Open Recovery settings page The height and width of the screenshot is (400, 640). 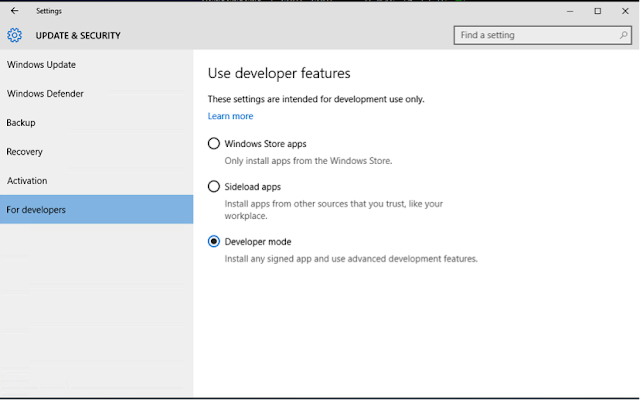[x=24, y=152]
